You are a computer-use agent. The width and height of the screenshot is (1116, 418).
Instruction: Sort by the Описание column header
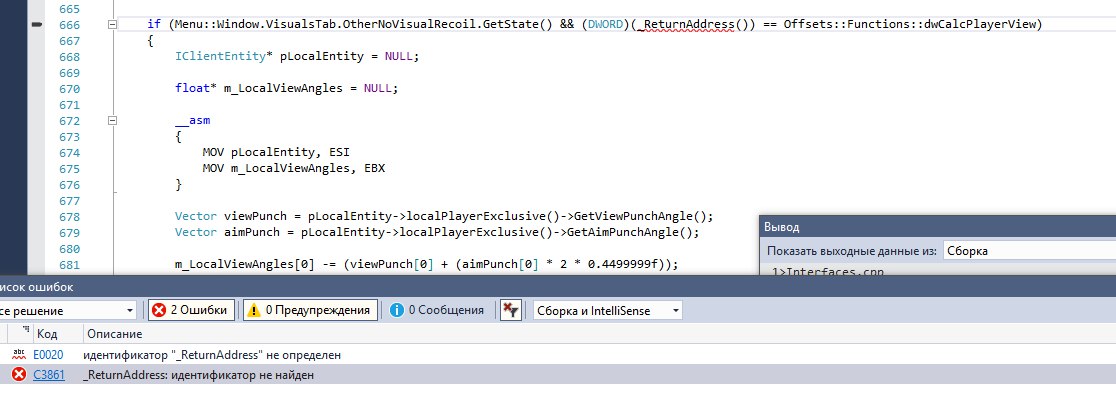pos(114,333)
